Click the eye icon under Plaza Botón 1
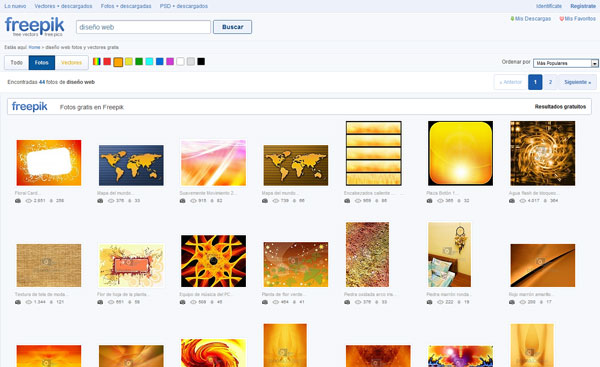This screenshot has width=600, height=367. [x=440, y=201]
